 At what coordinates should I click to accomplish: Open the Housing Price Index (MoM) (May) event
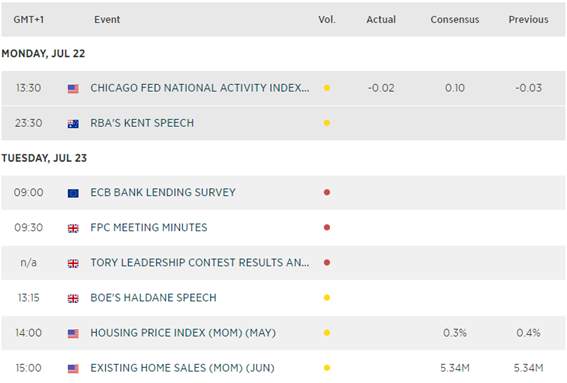tap(183, 333)
